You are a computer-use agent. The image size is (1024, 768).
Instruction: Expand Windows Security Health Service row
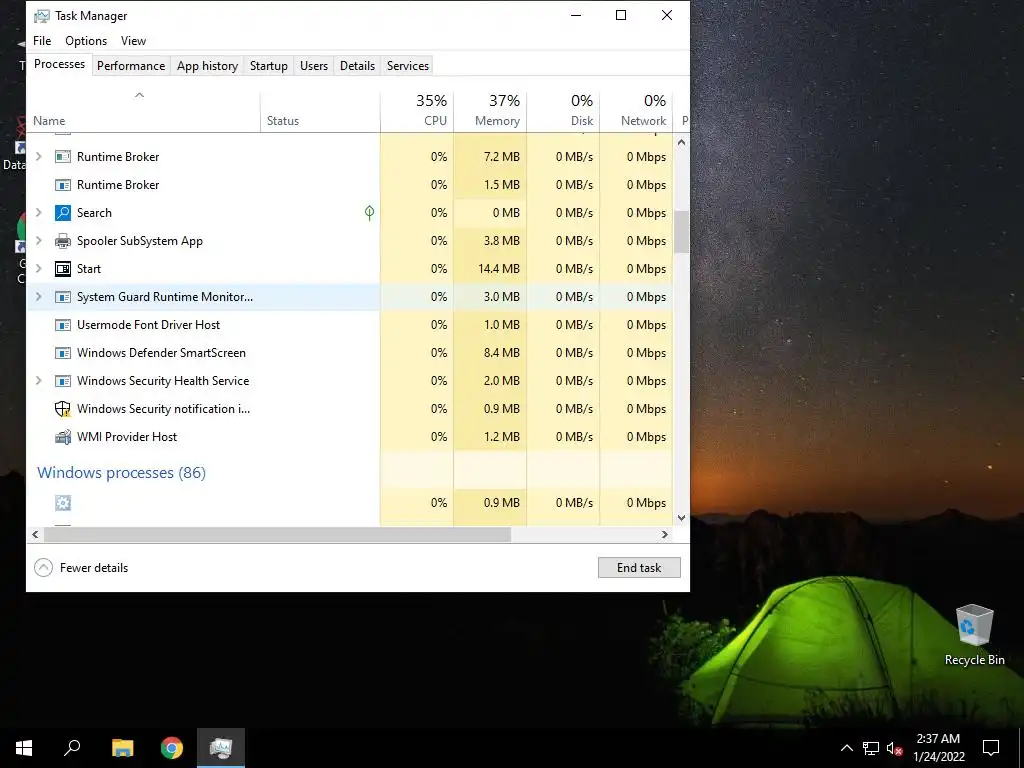(x=39, y=381)
